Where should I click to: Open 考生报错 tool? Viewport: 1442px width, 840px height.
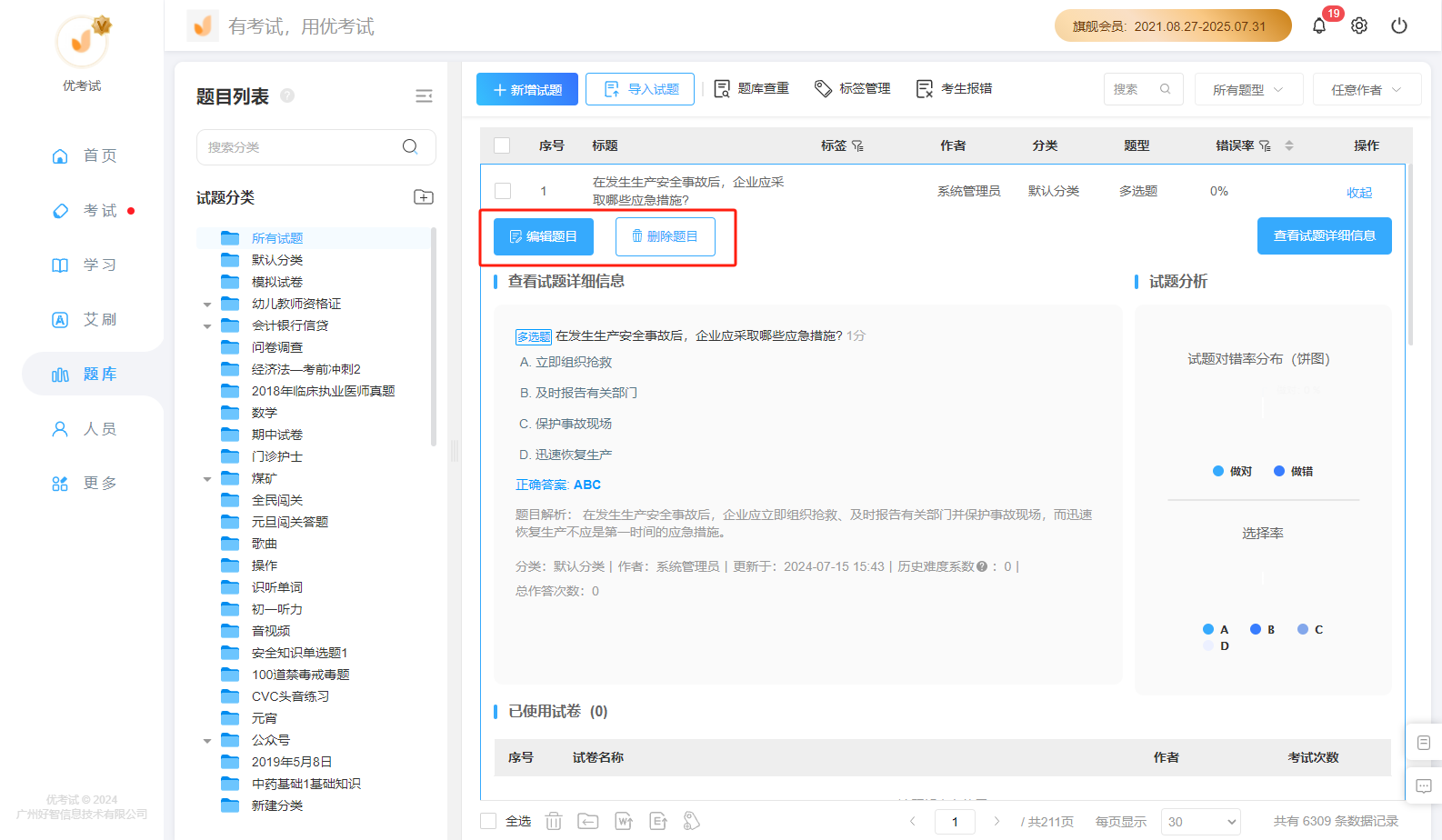point(955,88)
